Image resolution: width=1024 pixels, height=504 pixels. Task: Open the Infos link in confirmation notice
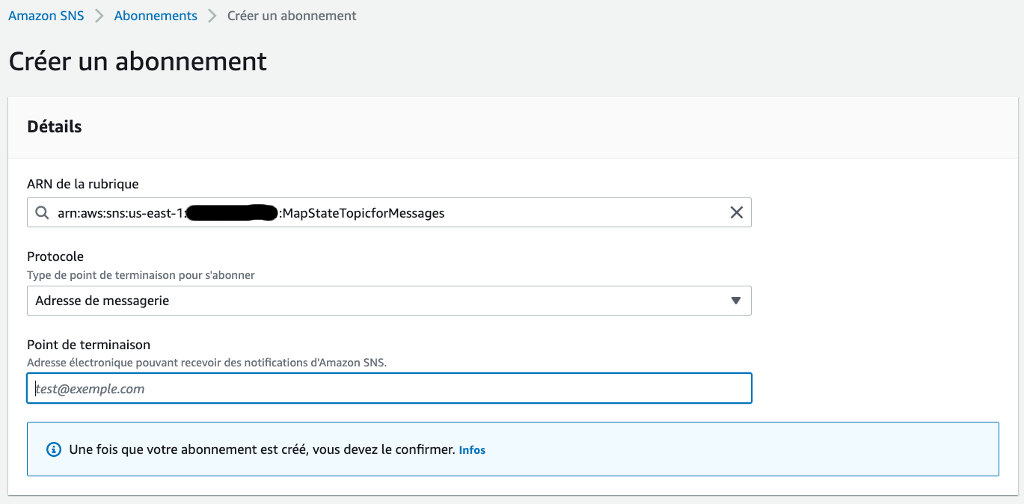click(472, 450)
